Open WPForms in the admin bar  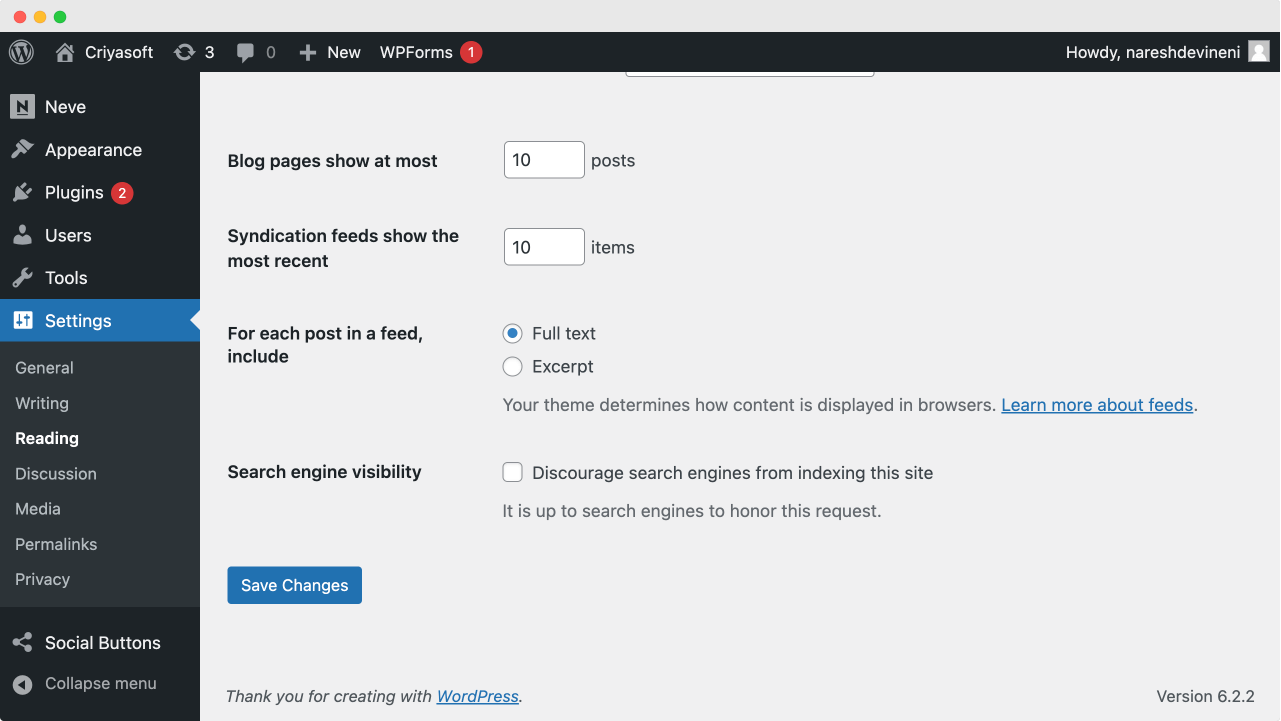(416, 52)
